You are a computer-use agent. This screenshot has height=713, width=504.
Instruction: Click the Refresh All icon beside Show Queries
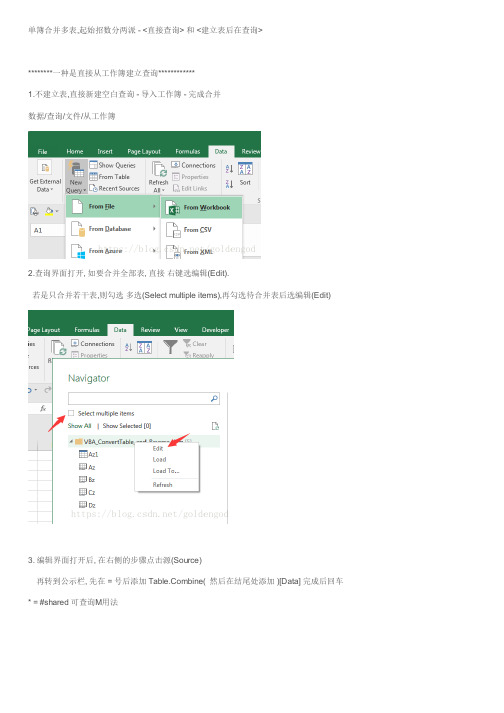coord(159,169)
